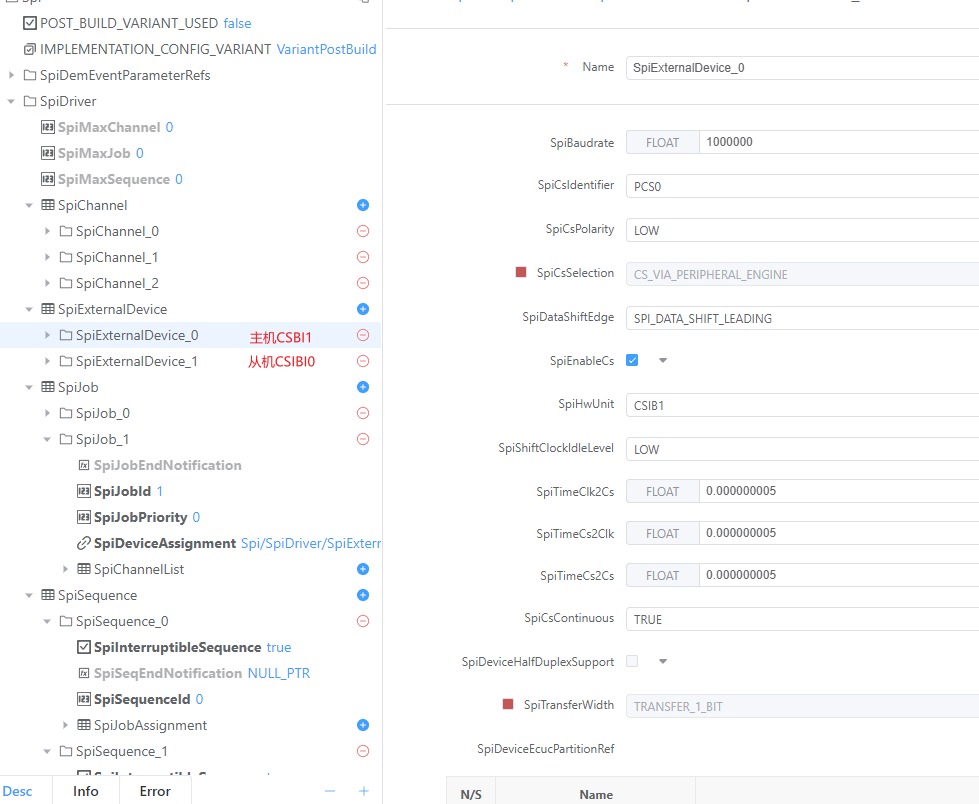Expand SpiExternalDevice_1 tree node
Screen dimensions: 979x804
47,361
